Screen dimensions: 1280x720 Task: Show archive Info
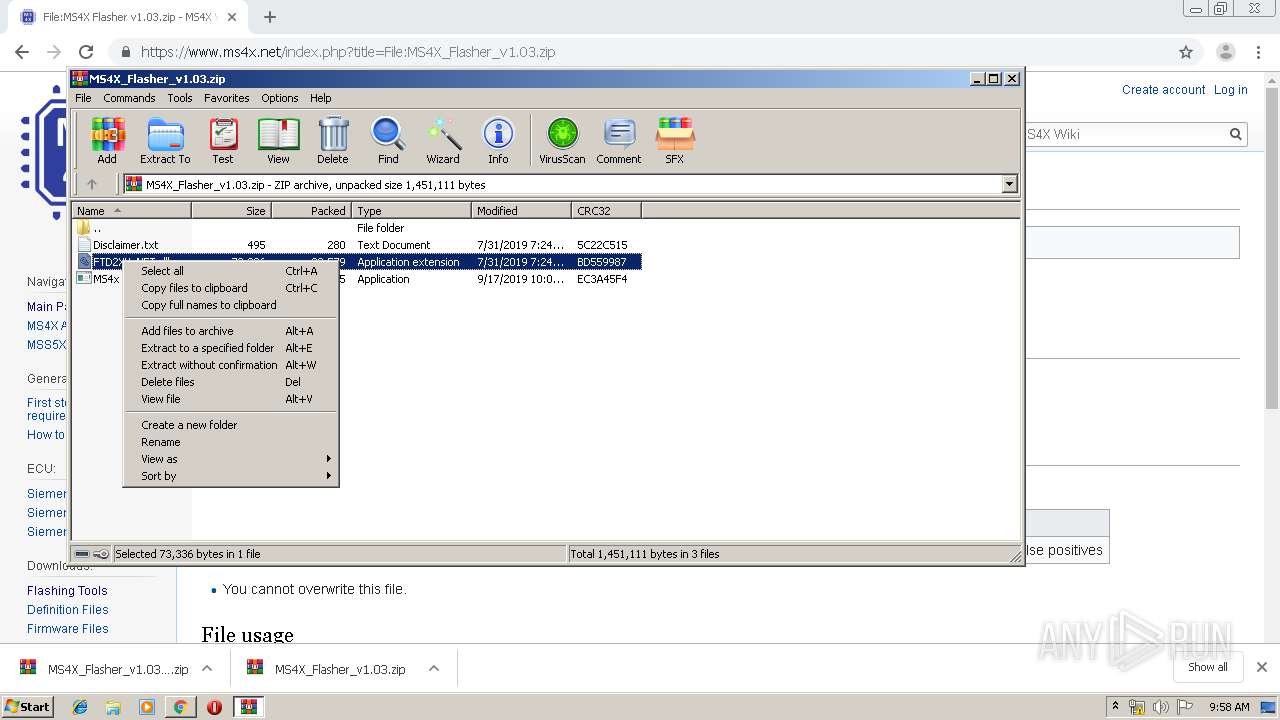pos(498,140)
